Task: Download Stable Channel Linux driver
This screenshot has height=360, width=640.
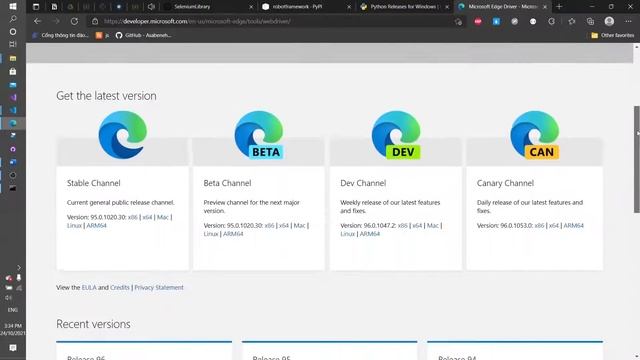Action: click(x=74, y=225)
